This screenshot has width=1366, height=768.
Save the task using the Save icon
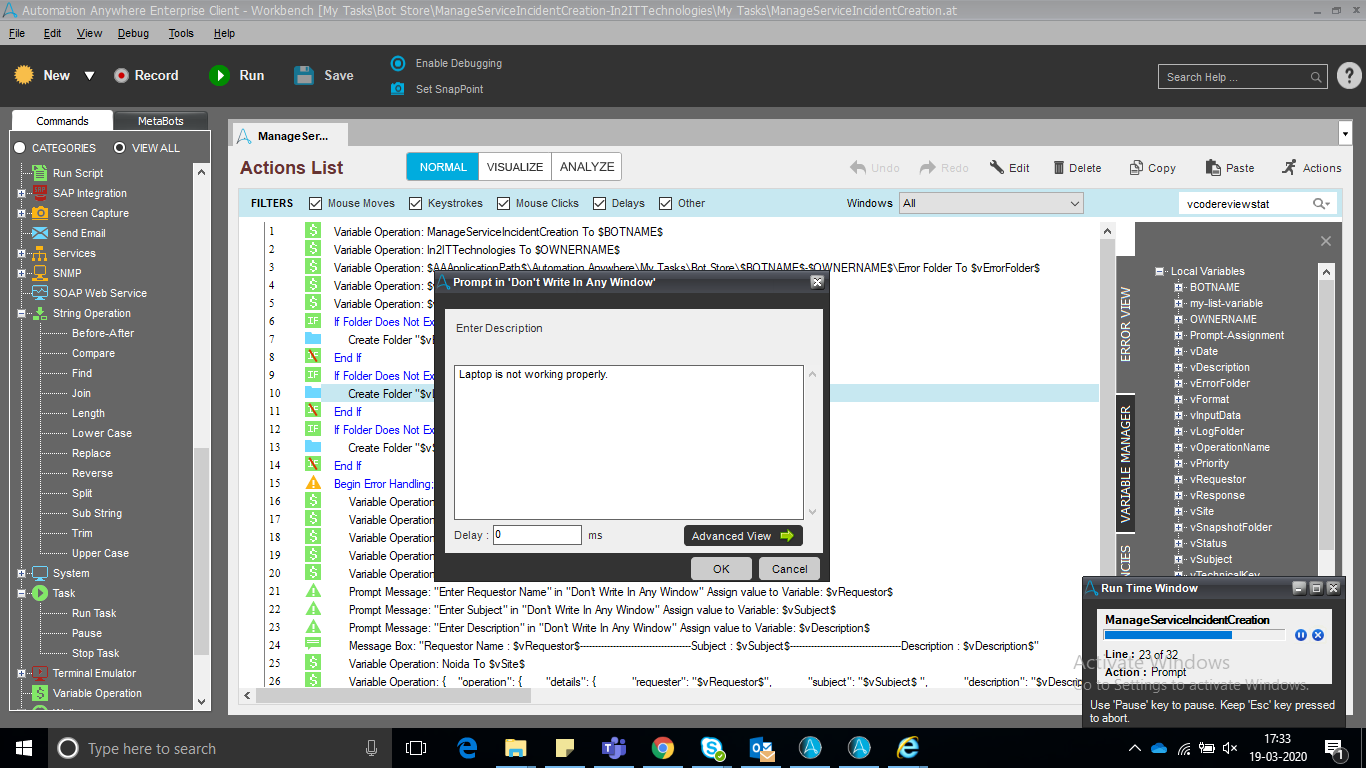tap(304, 75)
